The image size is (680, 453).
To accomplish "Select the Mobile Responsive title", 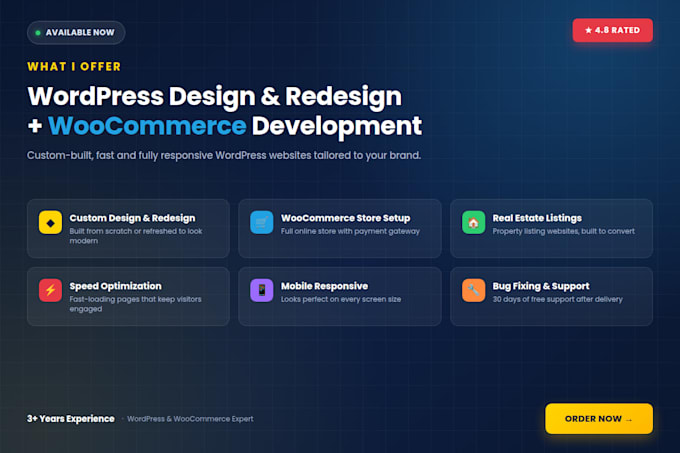I will coord(324,286).
